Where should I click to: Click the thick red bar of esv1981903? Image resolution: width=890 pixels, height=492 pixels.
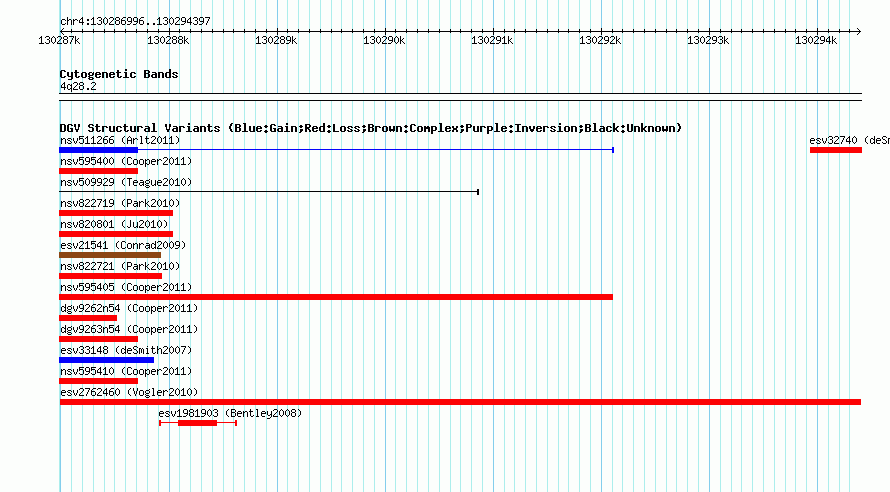[198, 423]
